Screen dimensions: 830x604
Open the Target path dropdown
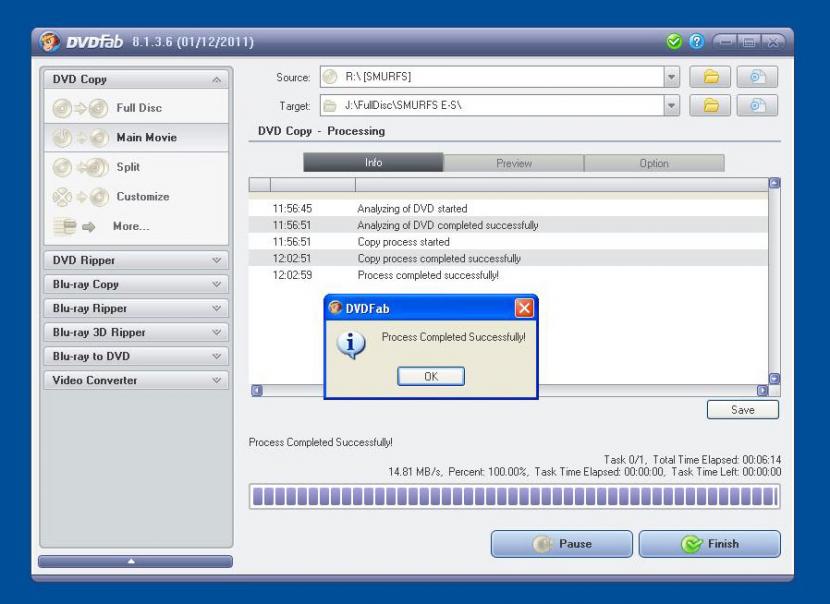pos(671,105)
